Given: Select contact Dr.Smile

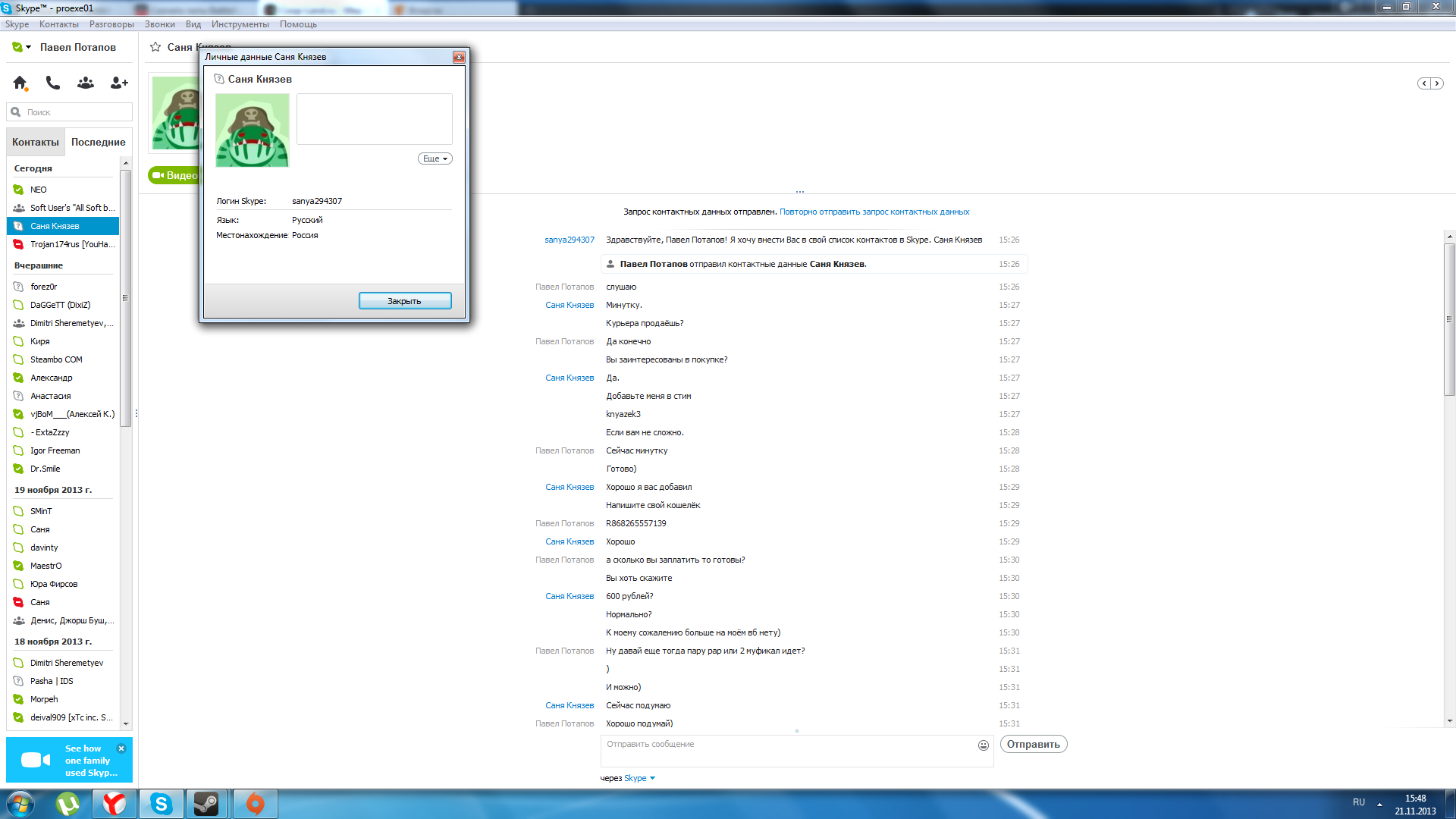Looking at the screenshot, I should click(x=63, y=469).
